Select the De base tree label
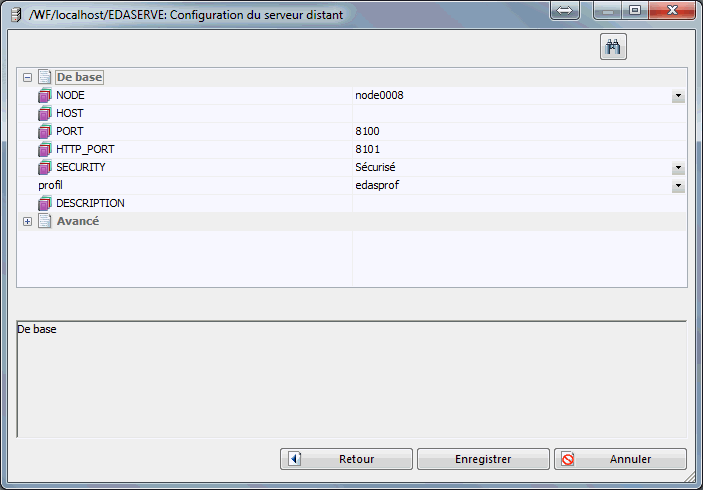 tap(79, 77)
